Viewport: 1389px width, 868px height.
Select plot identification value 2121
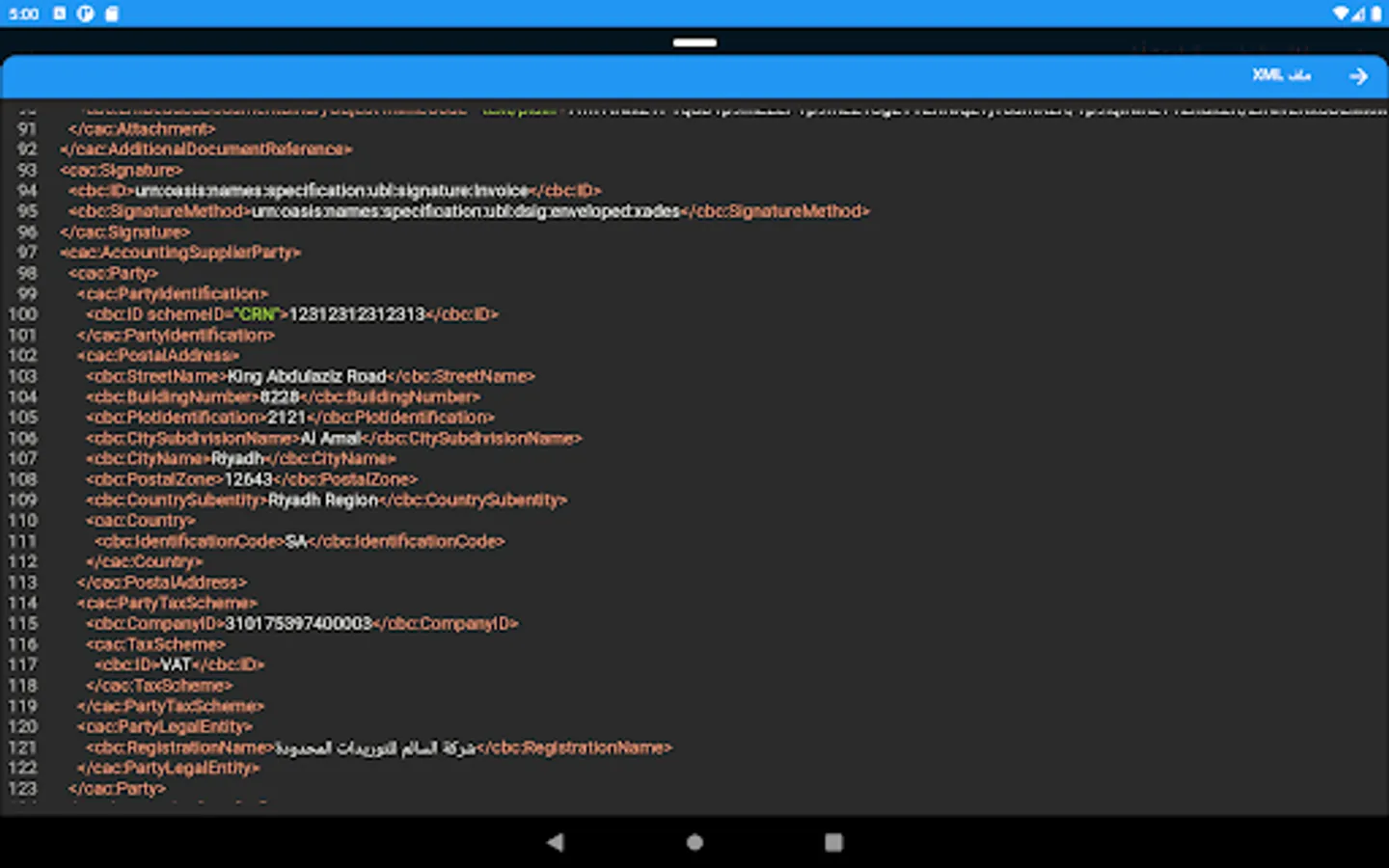pyautogui.click(x=286, y=418)
